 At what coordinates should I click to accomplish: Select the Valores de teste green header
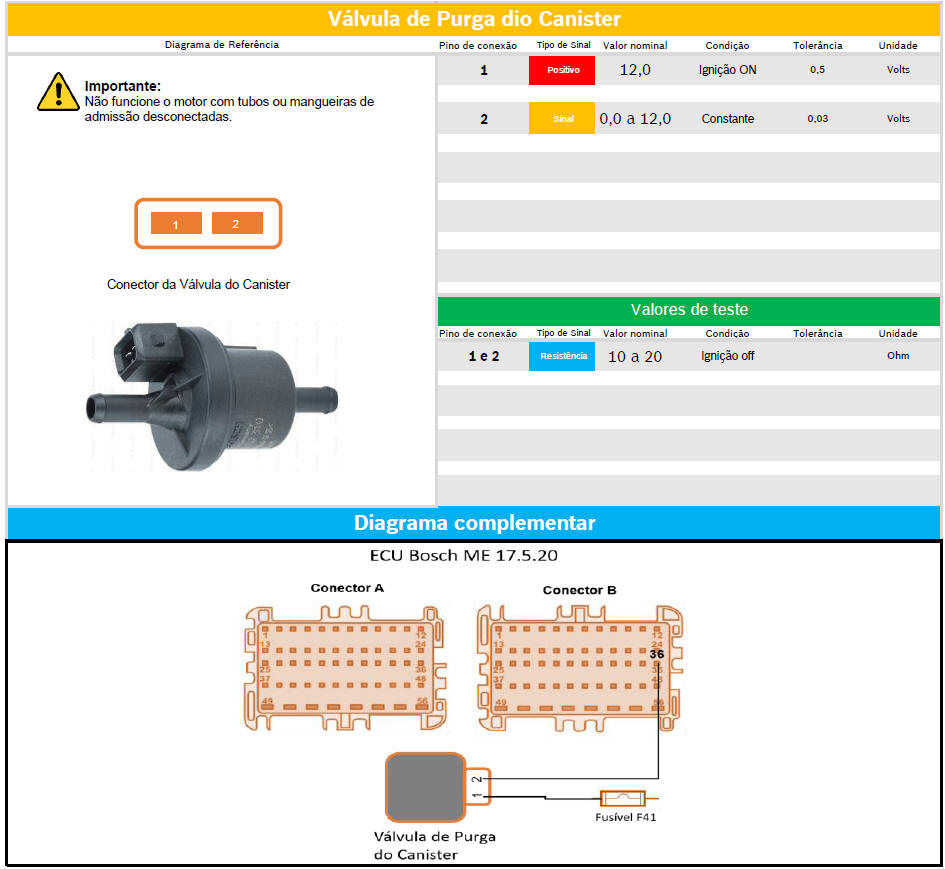tap(688, 310)
